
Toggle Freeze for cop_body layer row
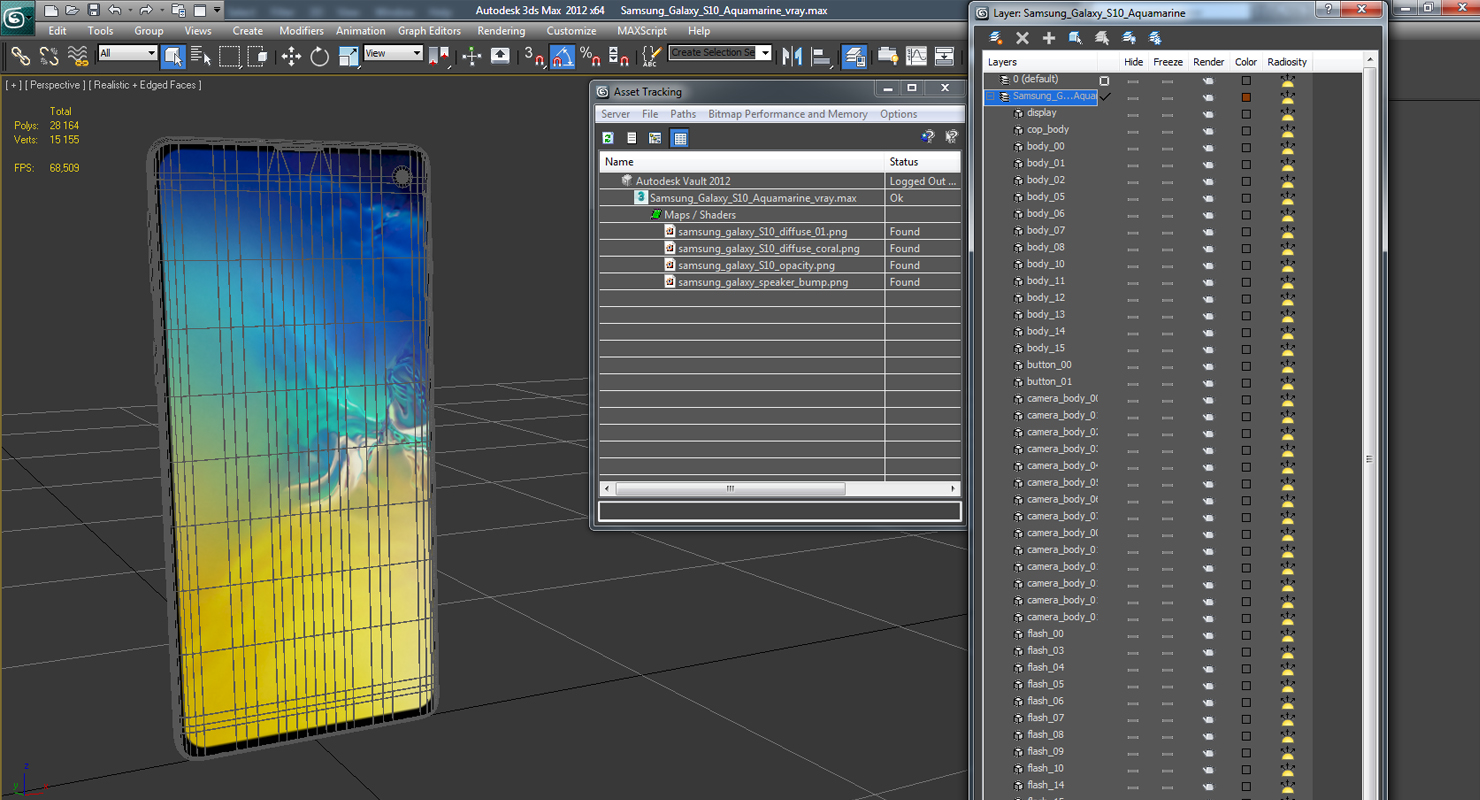click(1167, 131)
